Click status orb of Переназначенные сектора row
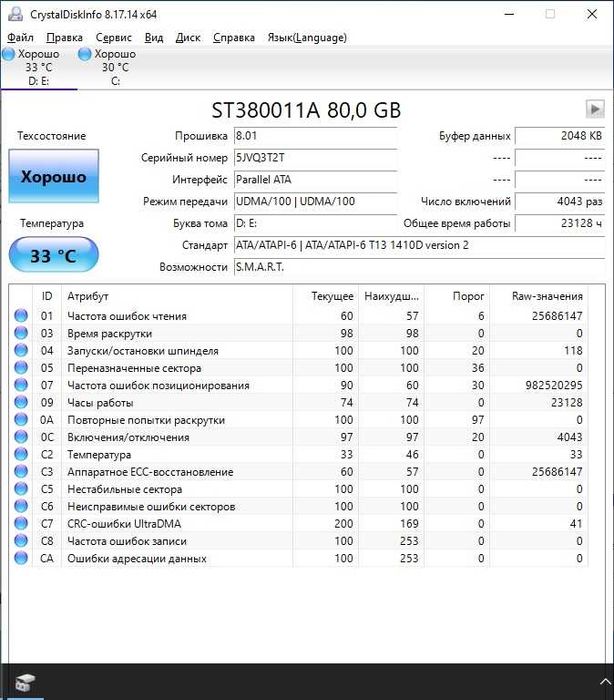The image size is (614, 700). (21, 367)
